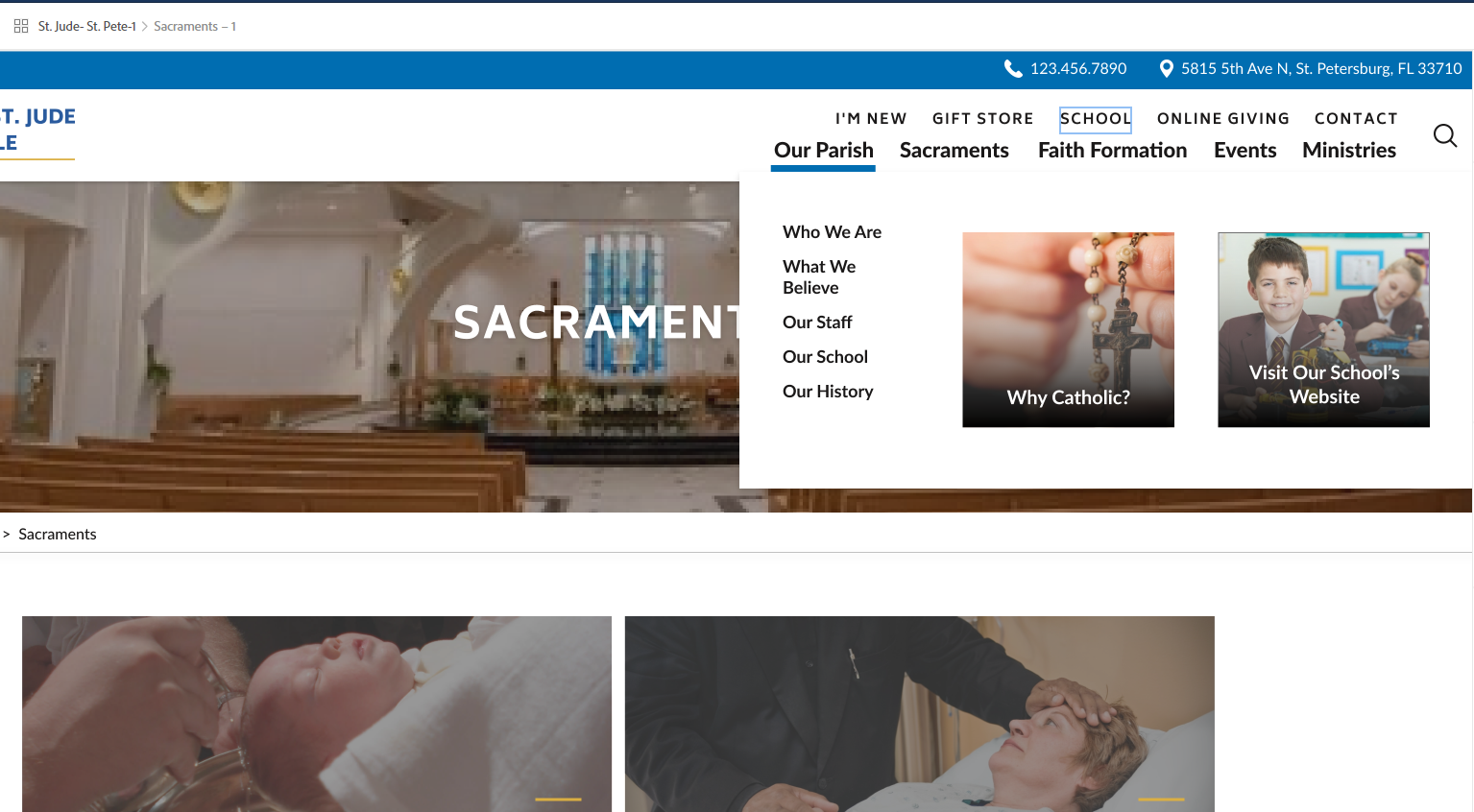Go to the Our Staff page
Image resolution: width=1474 pixels, height=812 pixels.
817,322
